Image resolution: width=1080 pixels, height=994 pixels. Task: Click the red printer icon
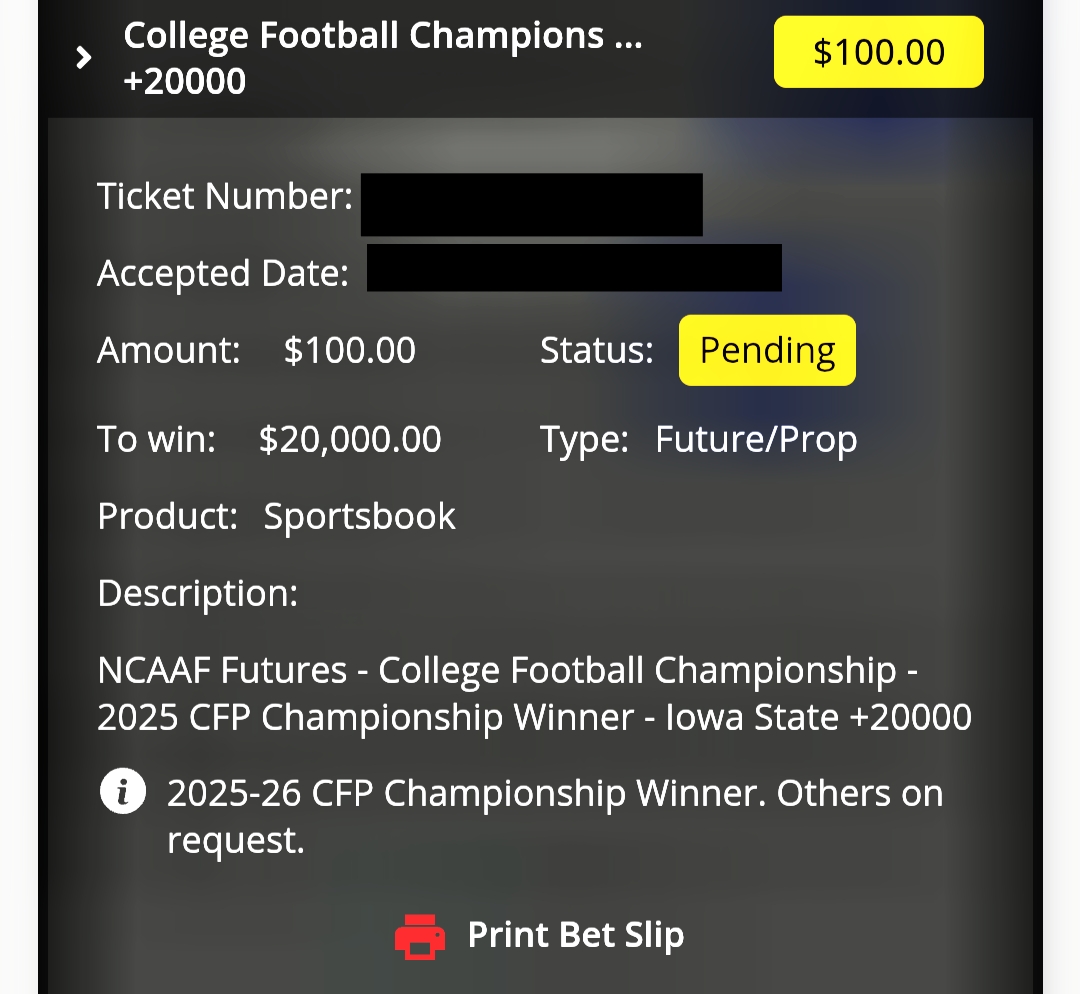420,936
